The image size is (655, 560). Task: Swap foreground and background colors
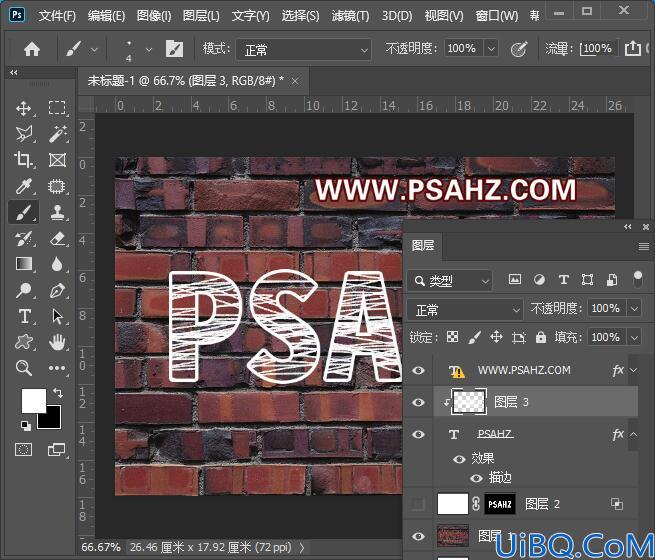point(58,393)
